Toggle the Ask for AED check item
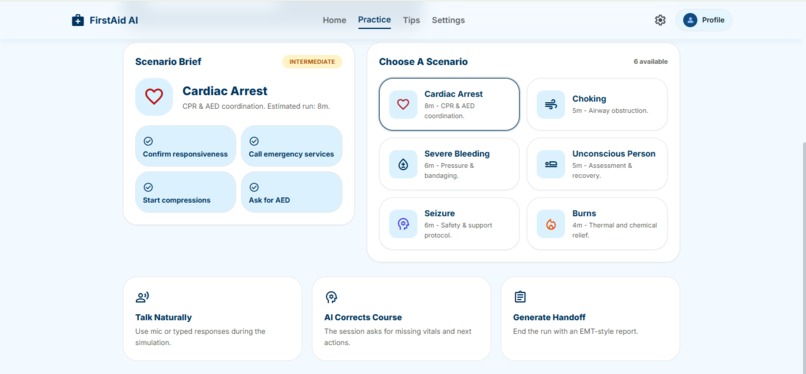This screenshot has height=374, width=806. click(x=291, y=192)
